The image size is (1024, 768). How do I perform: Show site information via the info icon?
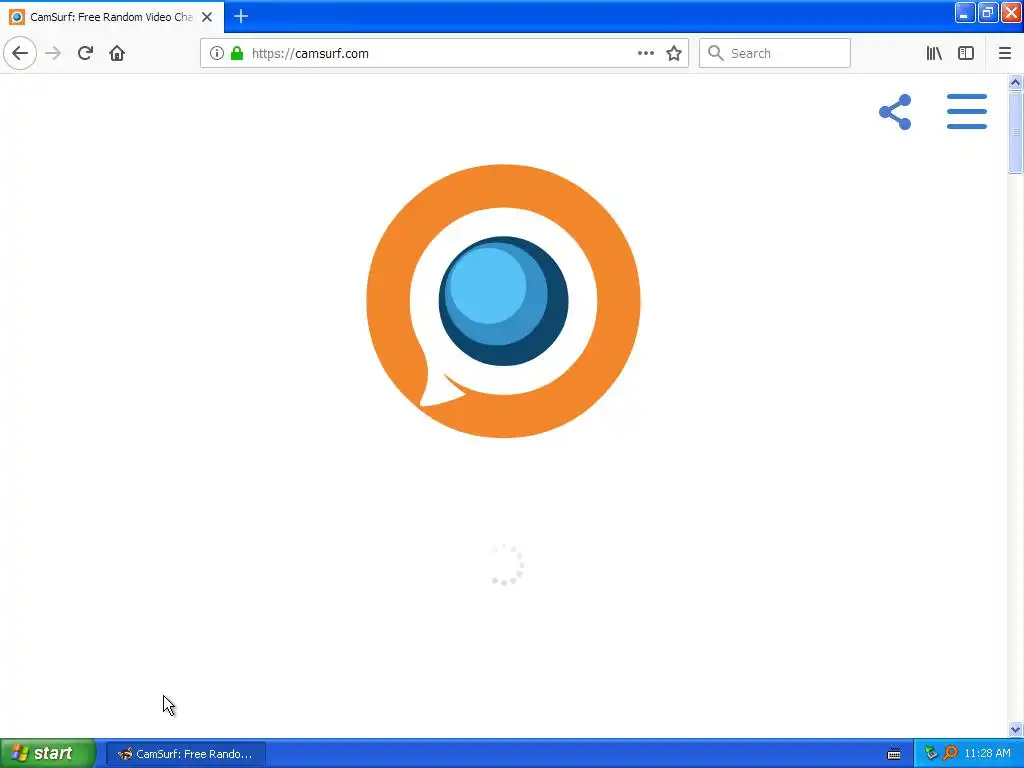click(217, 53)
